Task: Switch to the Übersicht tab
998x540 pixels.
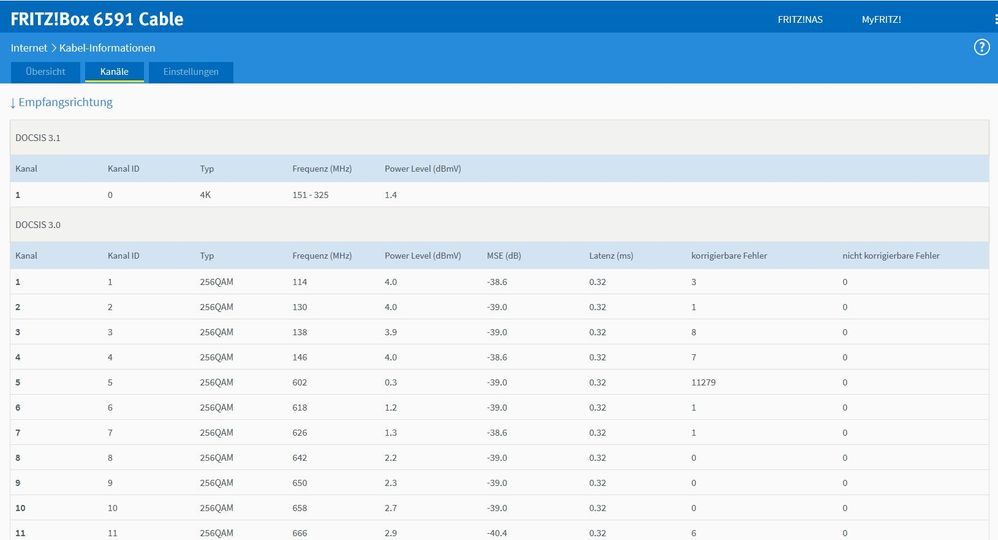Action: 45,72
